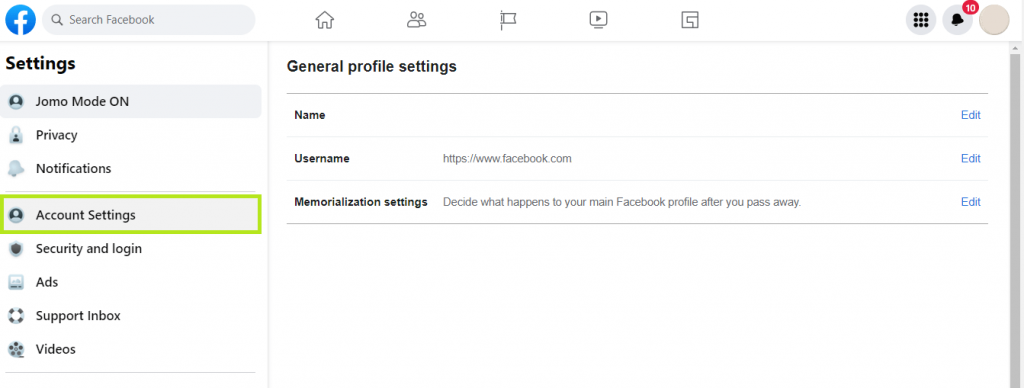Open Privacy settings in sidebar
The height and width of the screenshot is (388, 1024).
tap(131, 135)
